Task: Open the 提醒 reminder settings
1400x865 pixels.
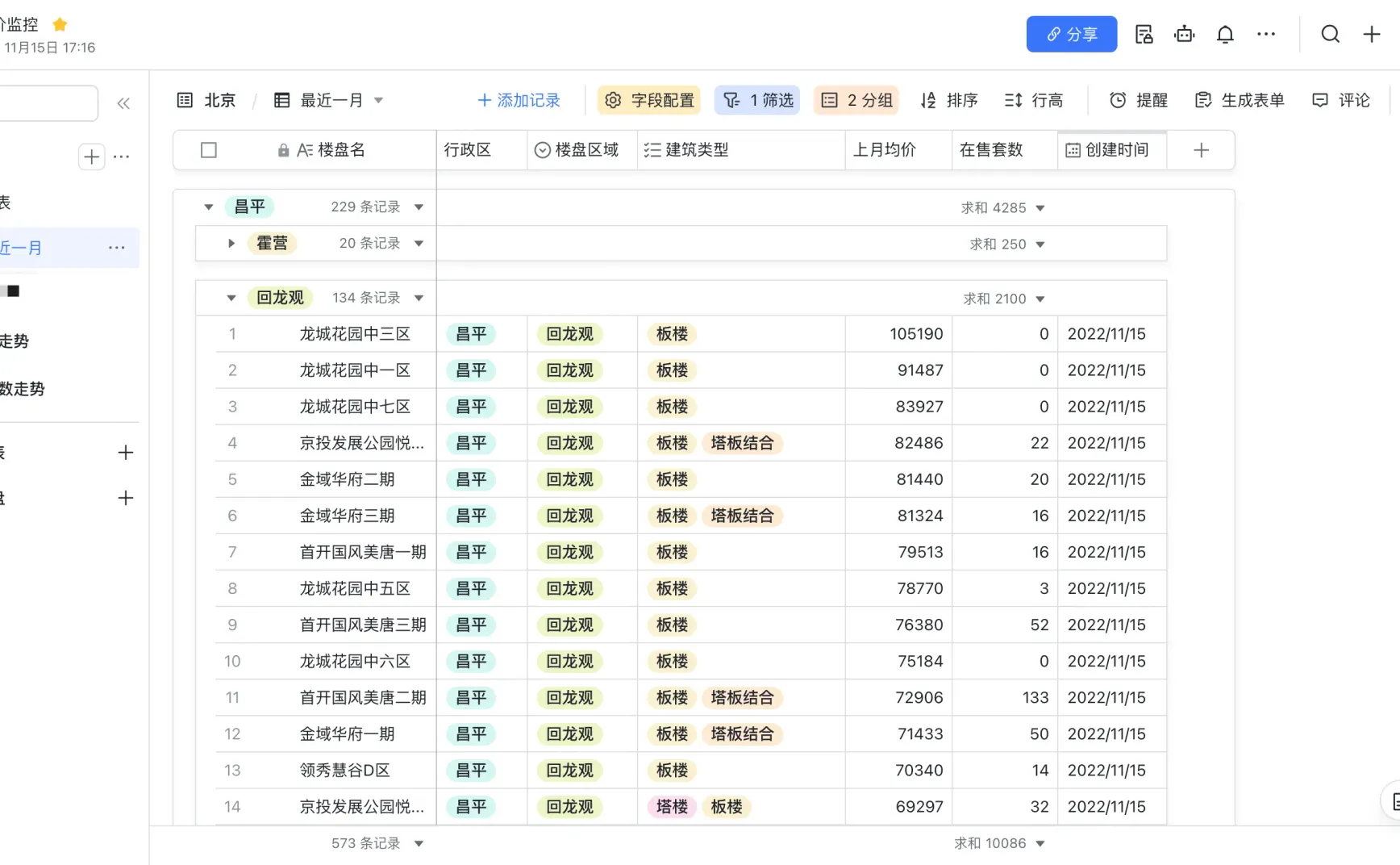Action: click(x=1139, y=100)
